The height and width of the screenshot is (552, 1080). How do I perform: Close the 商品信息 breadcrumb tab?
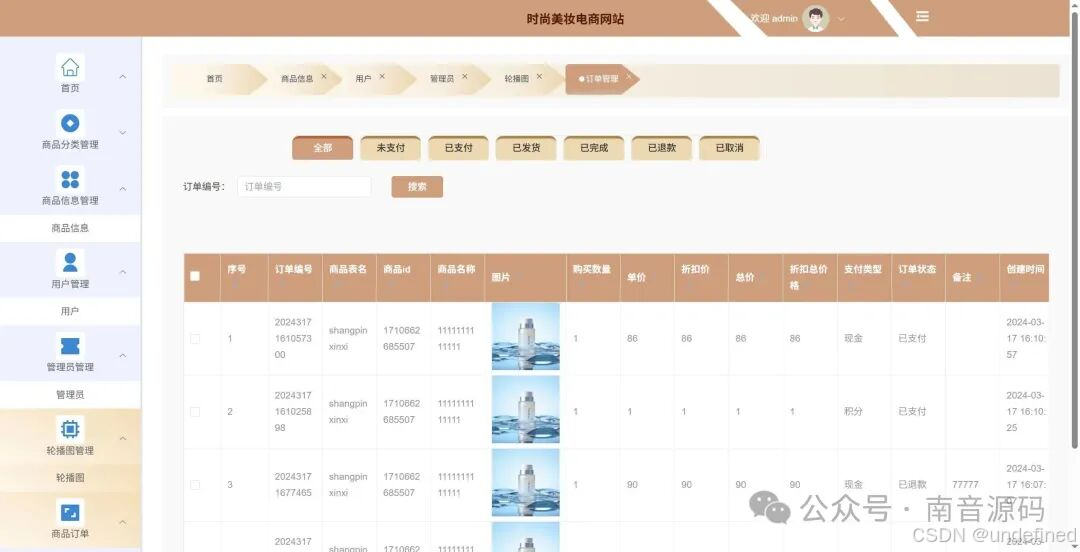coord(324,76)
